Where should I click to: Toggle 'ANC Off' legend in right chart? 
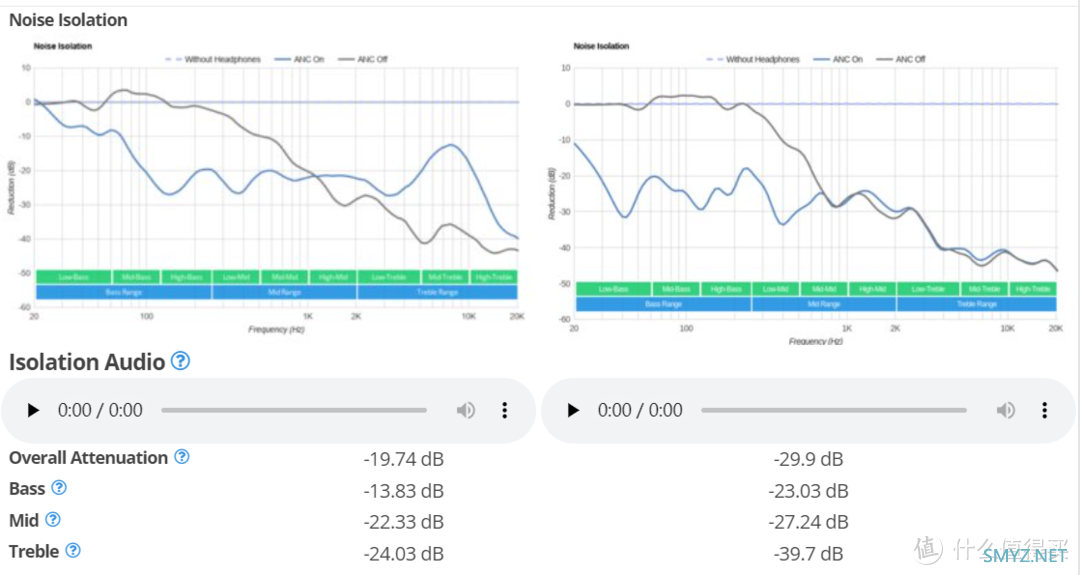901,59
